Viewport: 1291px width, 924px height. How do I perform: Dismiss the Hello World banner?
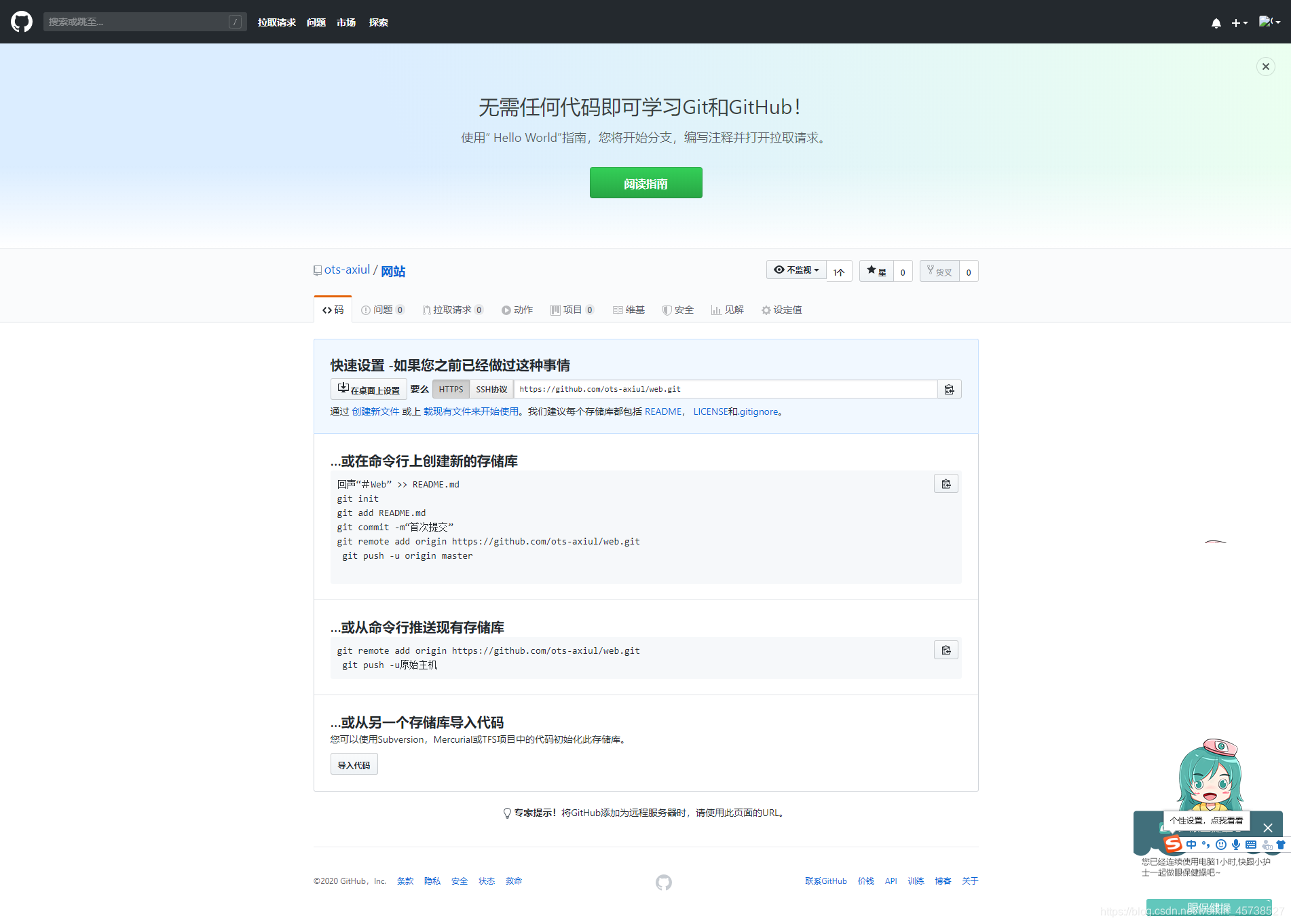click(1265, 67)
